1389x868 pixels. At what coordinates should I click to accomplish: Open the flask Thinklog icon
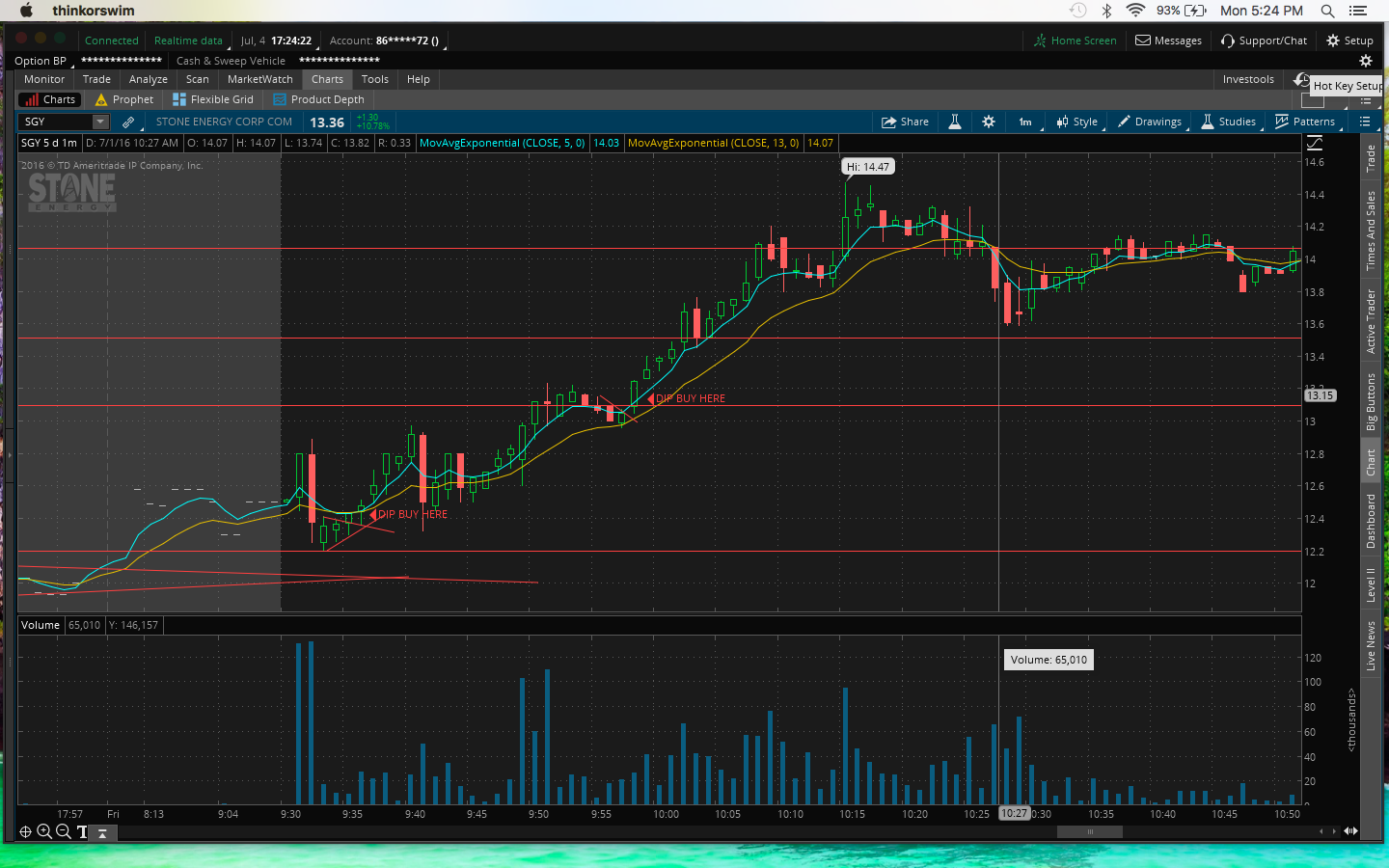(955, 122)
